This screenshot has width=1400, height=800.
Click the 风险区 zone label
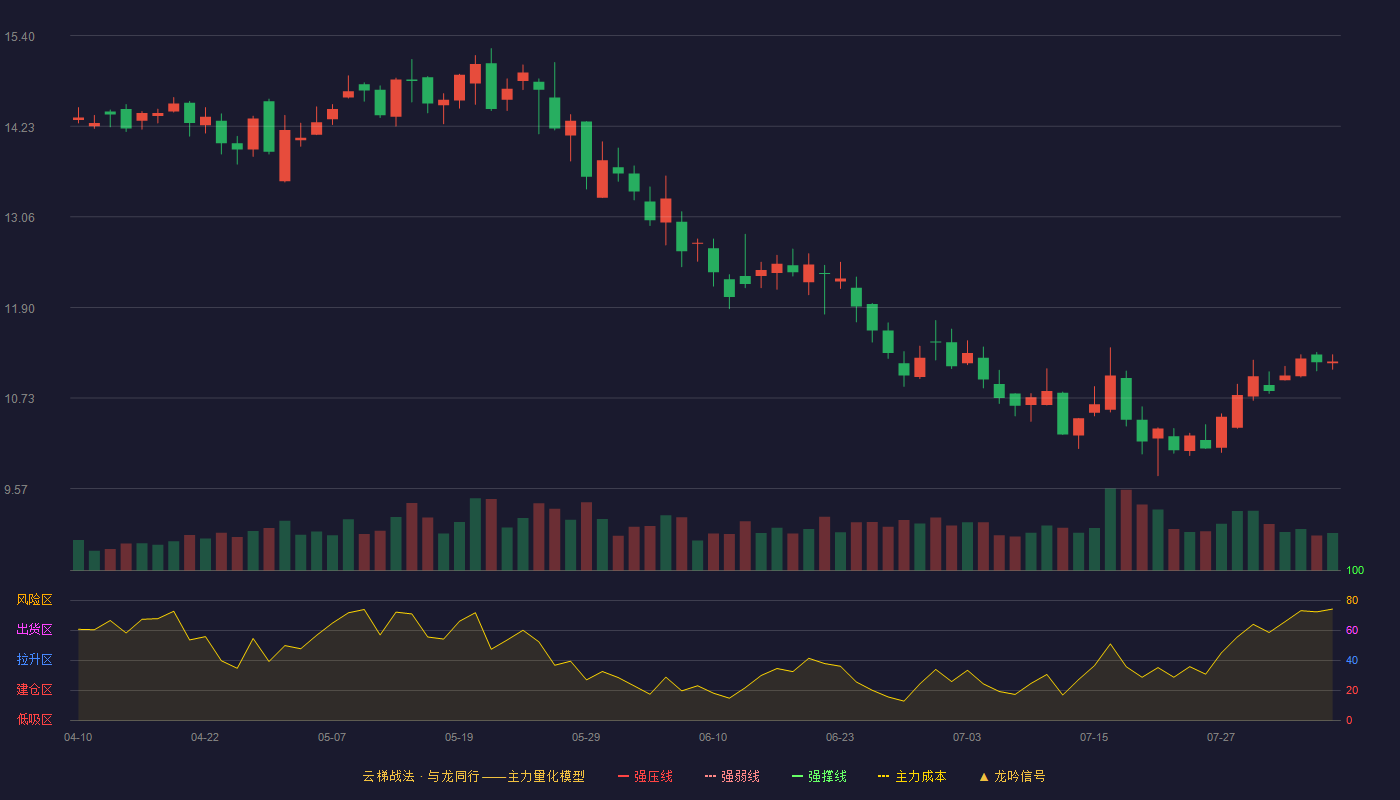[34, 600]
